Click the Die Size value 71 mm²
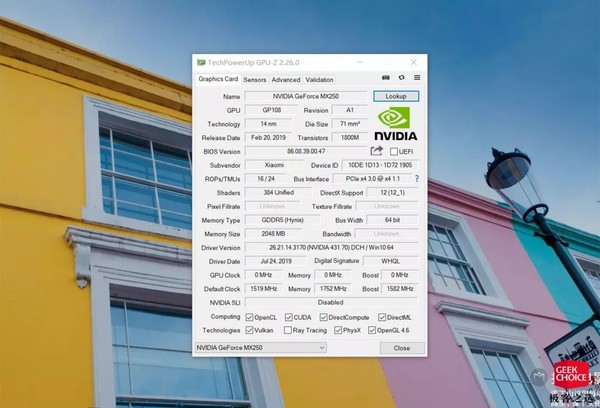Image resolution: width=600 pixels, height=408 pixels. [x=350, y=124]
